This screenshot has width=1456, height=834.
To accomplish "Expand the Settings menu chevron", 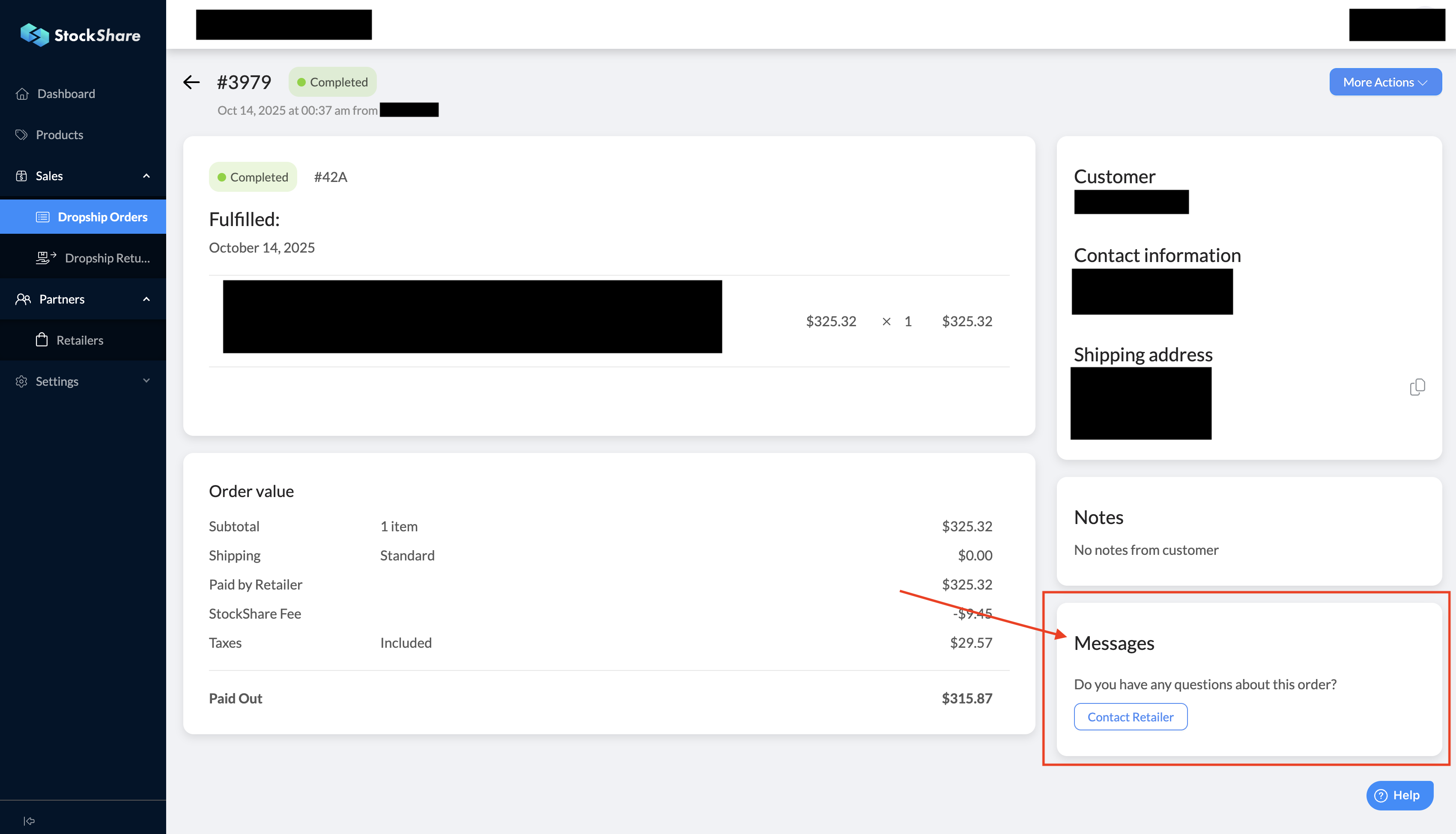I will [146, 381].
